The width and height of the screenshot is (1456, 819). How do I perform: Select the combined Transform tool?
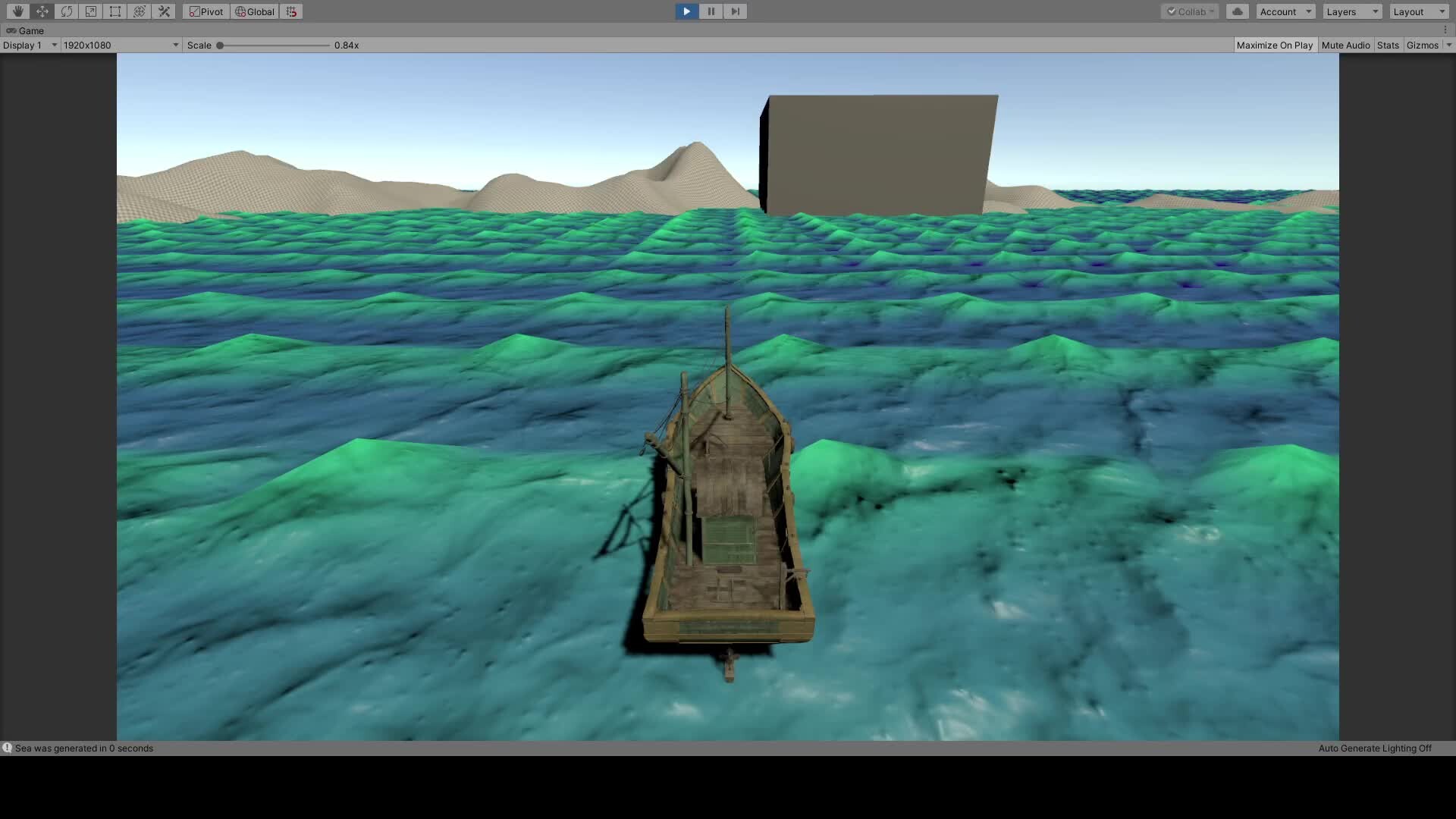coord(139,11)
